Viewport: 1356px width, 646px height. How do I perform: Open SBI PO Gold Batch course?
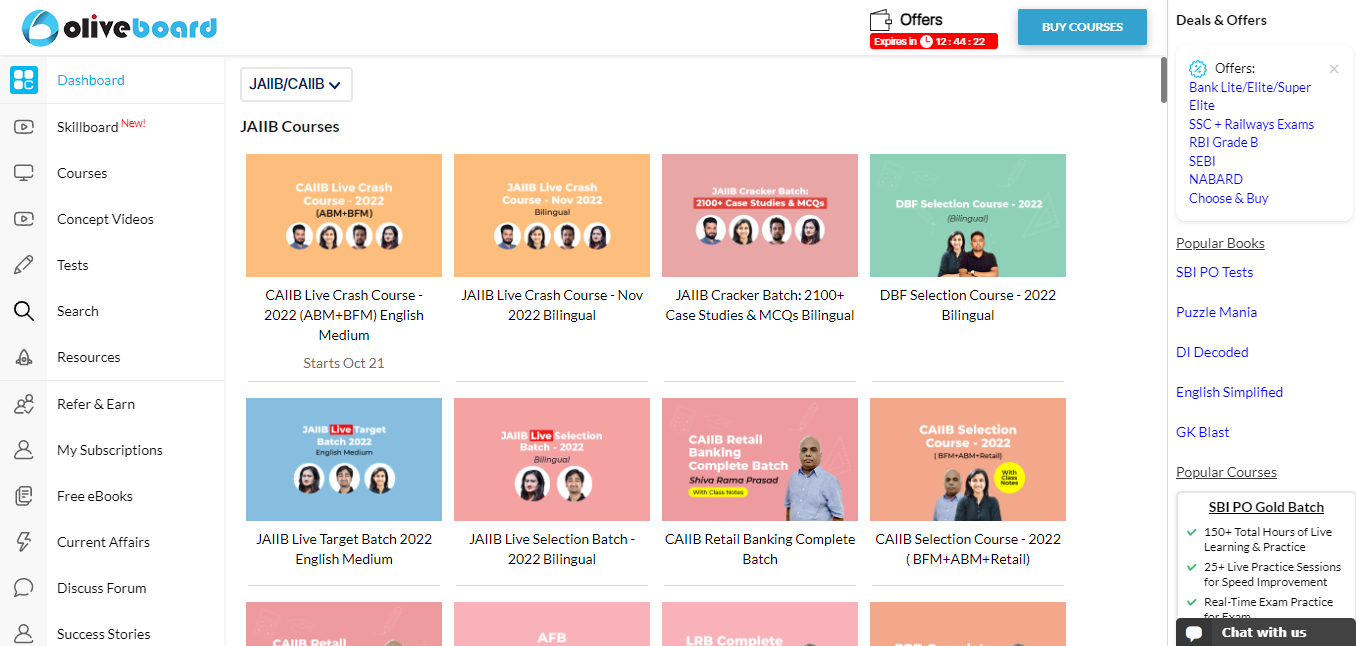click(x=1266, y=507)
